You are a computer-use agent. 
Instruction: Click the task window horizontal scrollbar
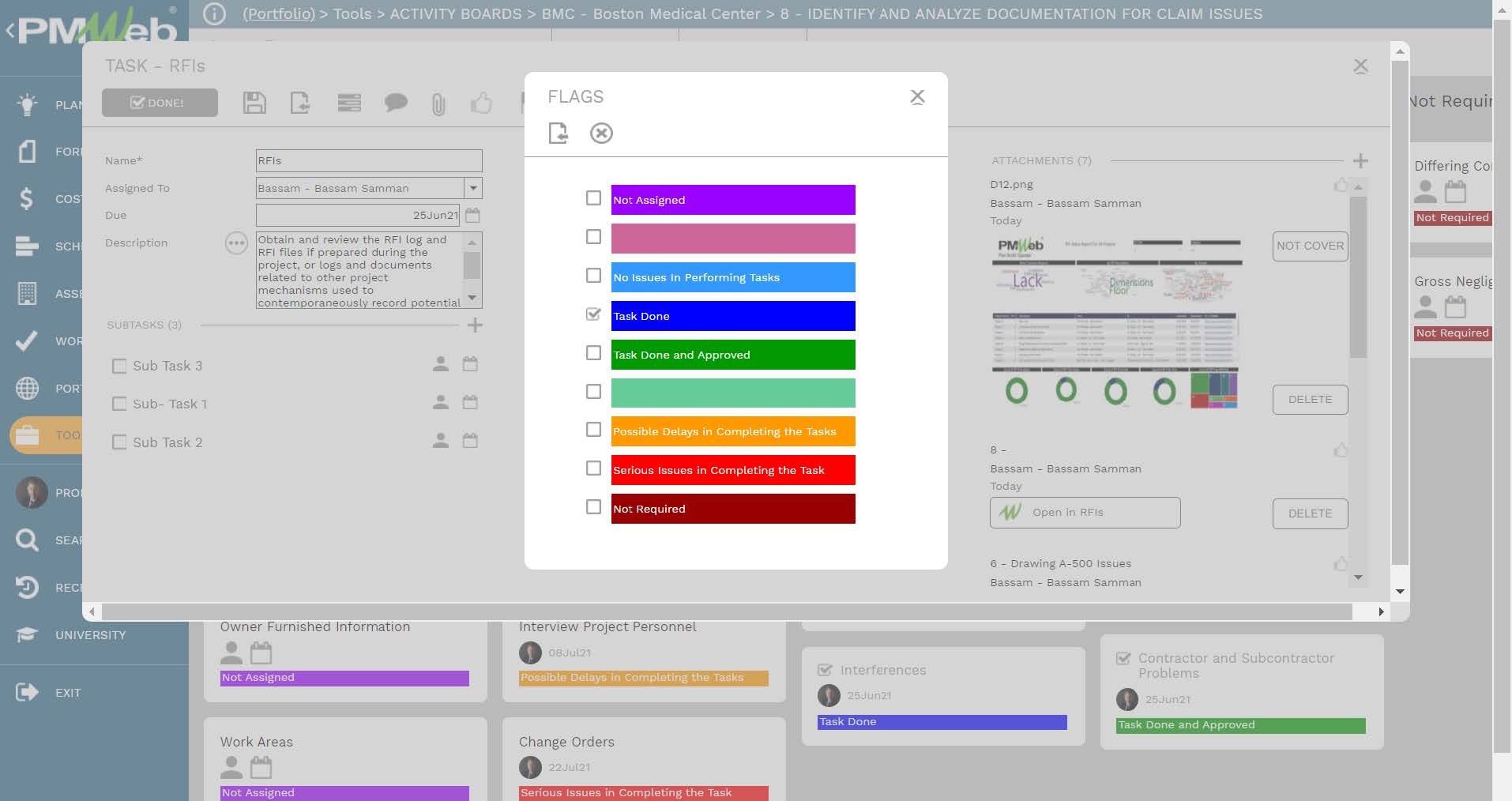(727, 611)
